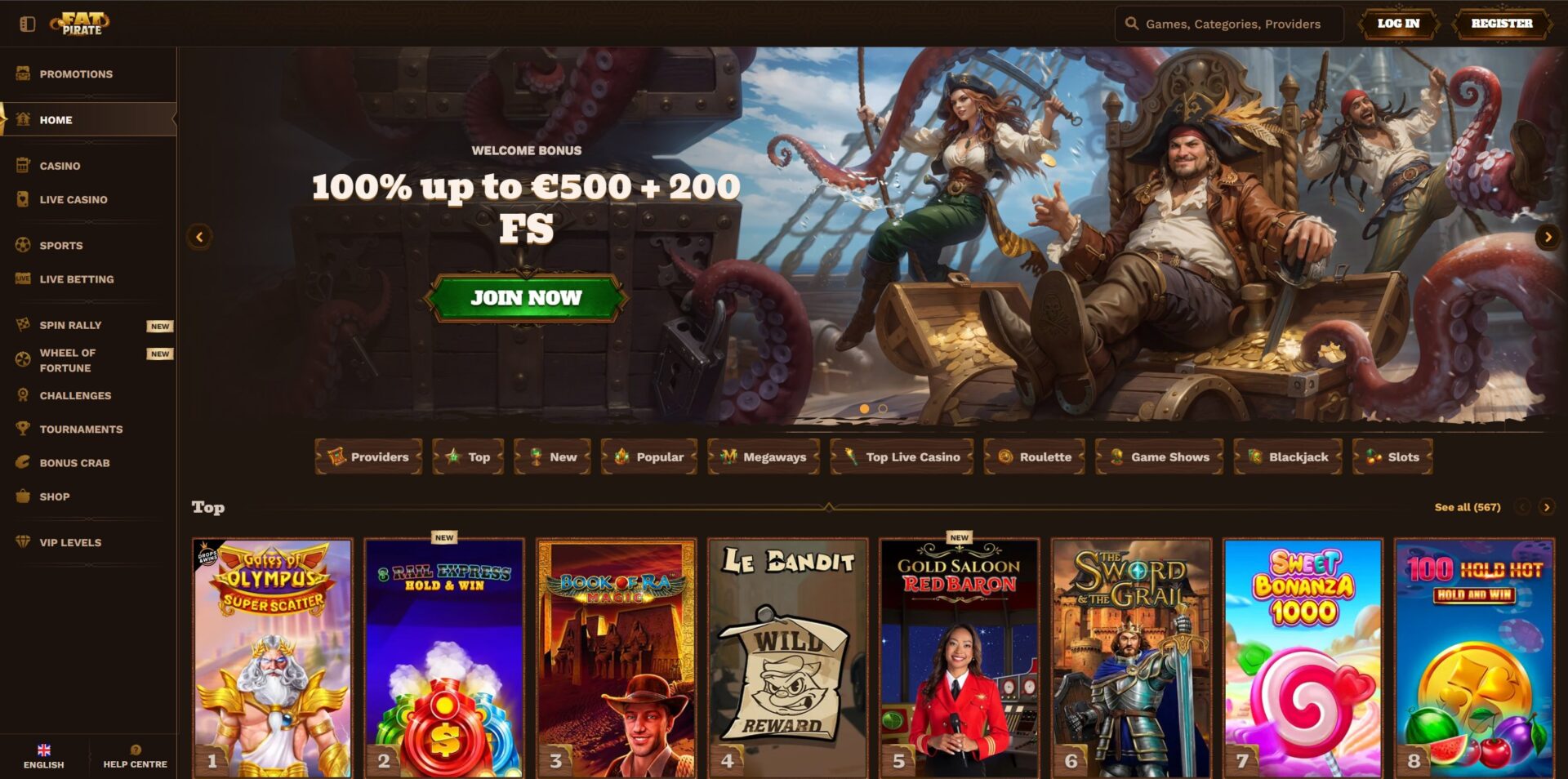Screen dimensions: 1568x779
Task: Open the Bonus Crab icon
Action: pyautogui.click(x=23, y=462)
